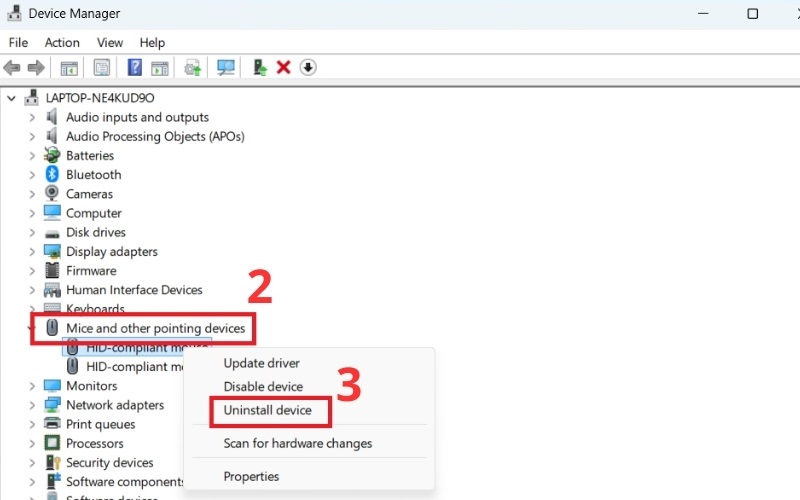Click the Scan for hardware changes monitor icon
The image size is (800, 500).
(x=226, y=68)
